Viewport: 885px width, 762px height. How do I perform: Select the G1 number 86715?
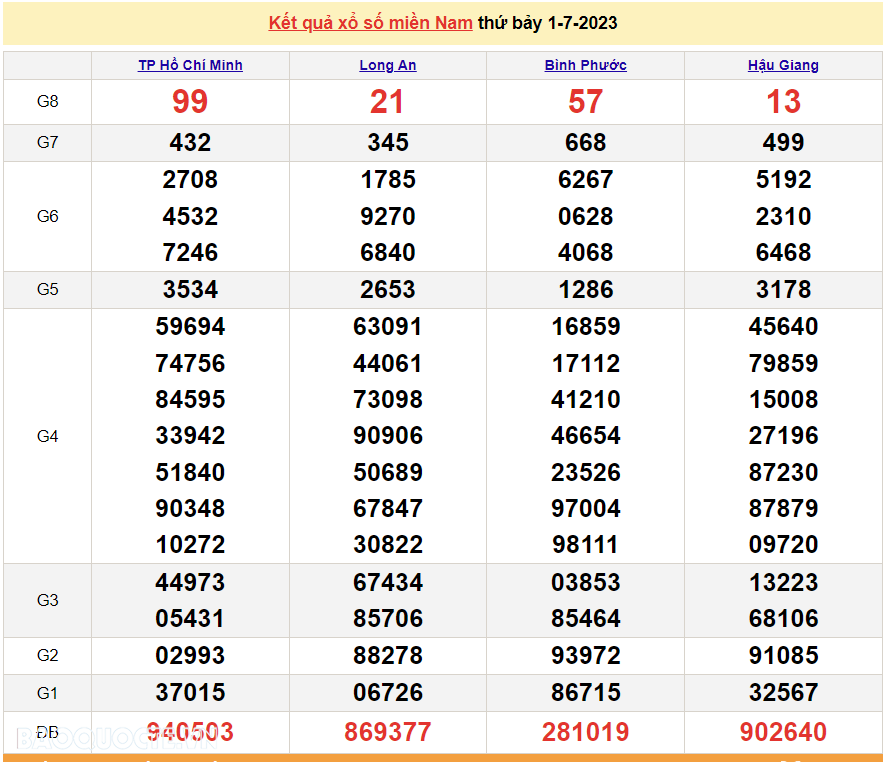(x=585, y=692)
